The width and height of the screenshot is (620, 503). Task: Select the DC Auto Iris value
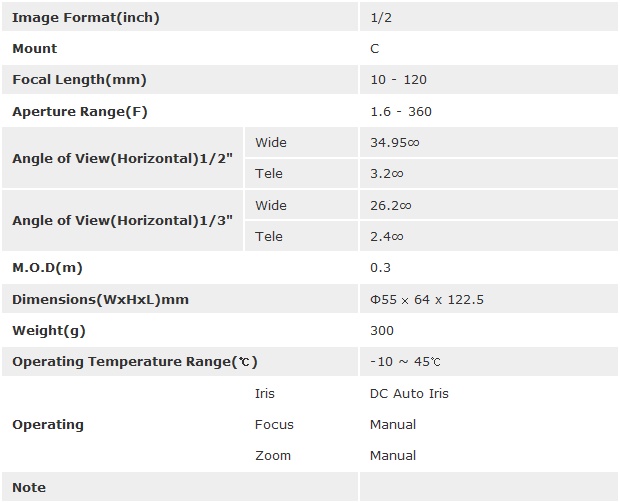coord(409,394)
